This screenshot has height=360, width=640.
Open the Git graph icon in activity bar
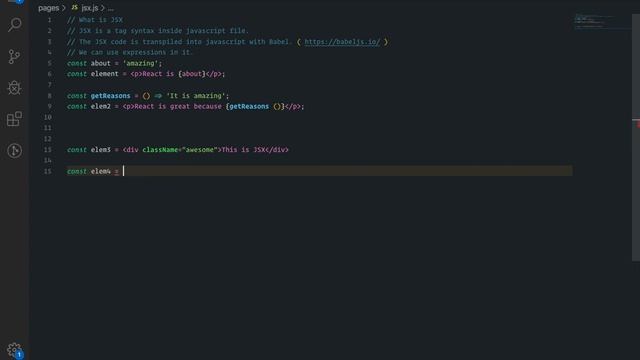pos(14,151)
